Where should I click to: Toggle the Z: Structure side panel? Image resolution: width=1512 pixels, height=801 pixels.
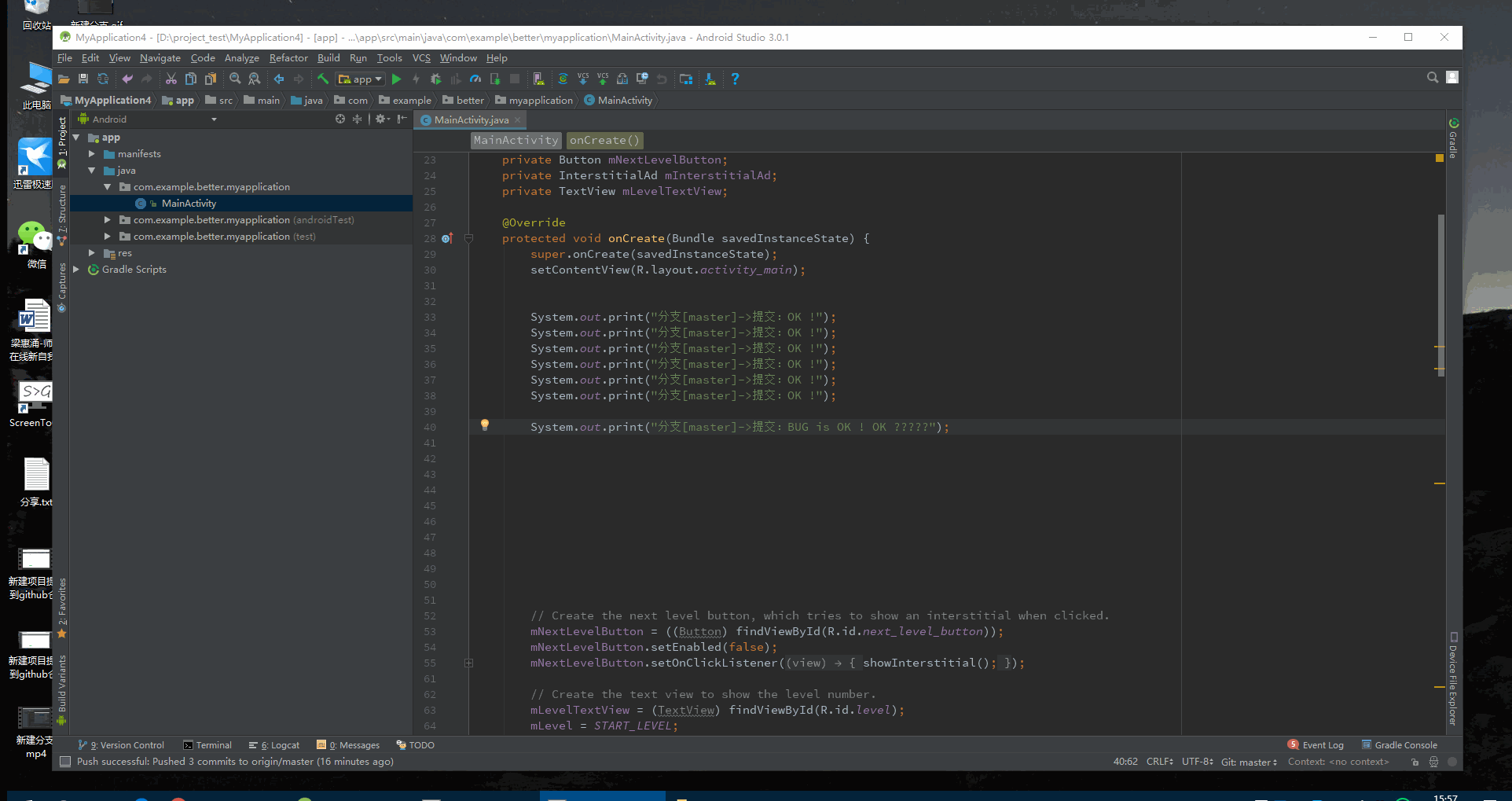pyautogui.click(x=62, y=215)
